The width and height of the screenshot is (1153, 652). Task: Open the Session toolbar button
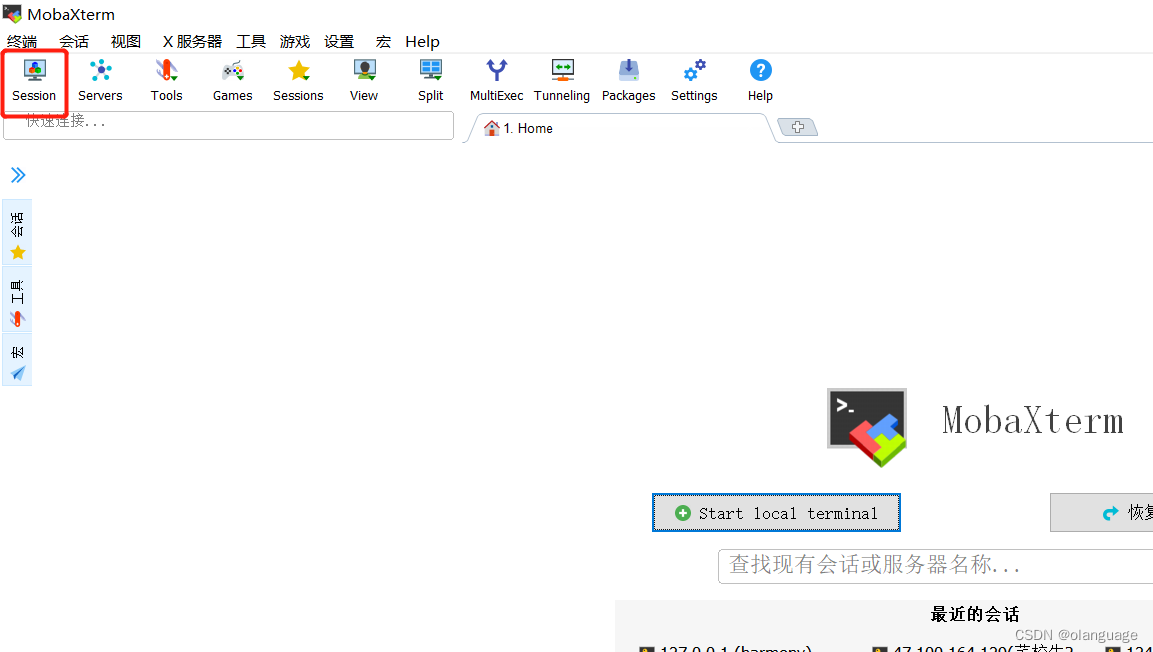[34, 82]
